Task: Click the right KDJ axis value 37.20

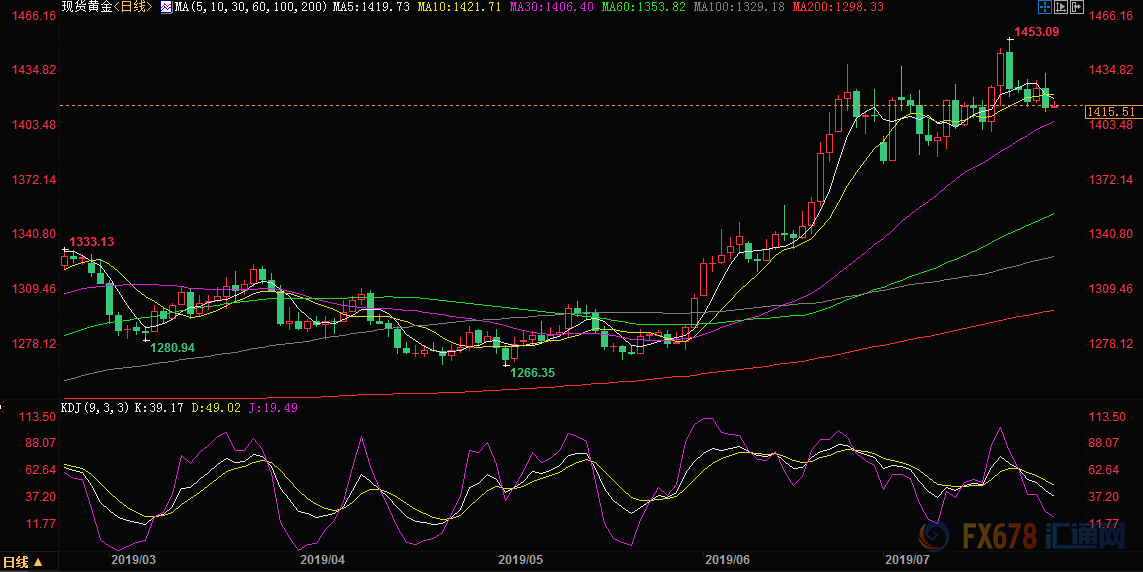Action: pyautogui.click(x=1104, y=497)
